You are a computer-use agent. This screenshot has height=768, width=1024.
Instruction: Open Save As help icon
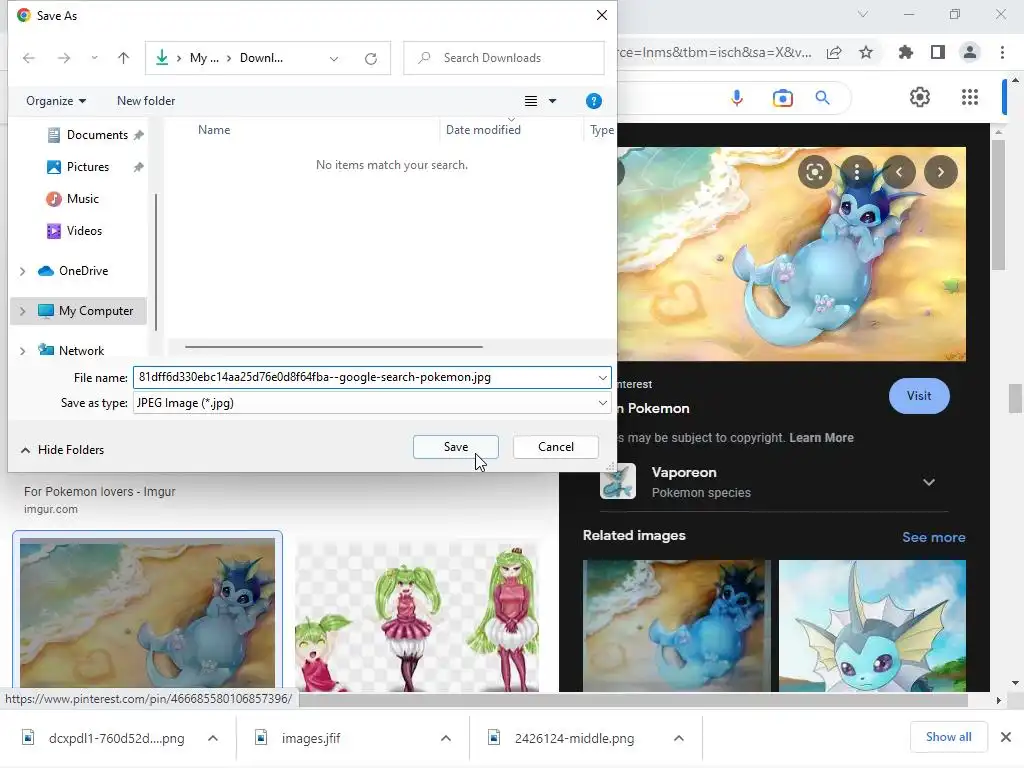click(594, 101)
